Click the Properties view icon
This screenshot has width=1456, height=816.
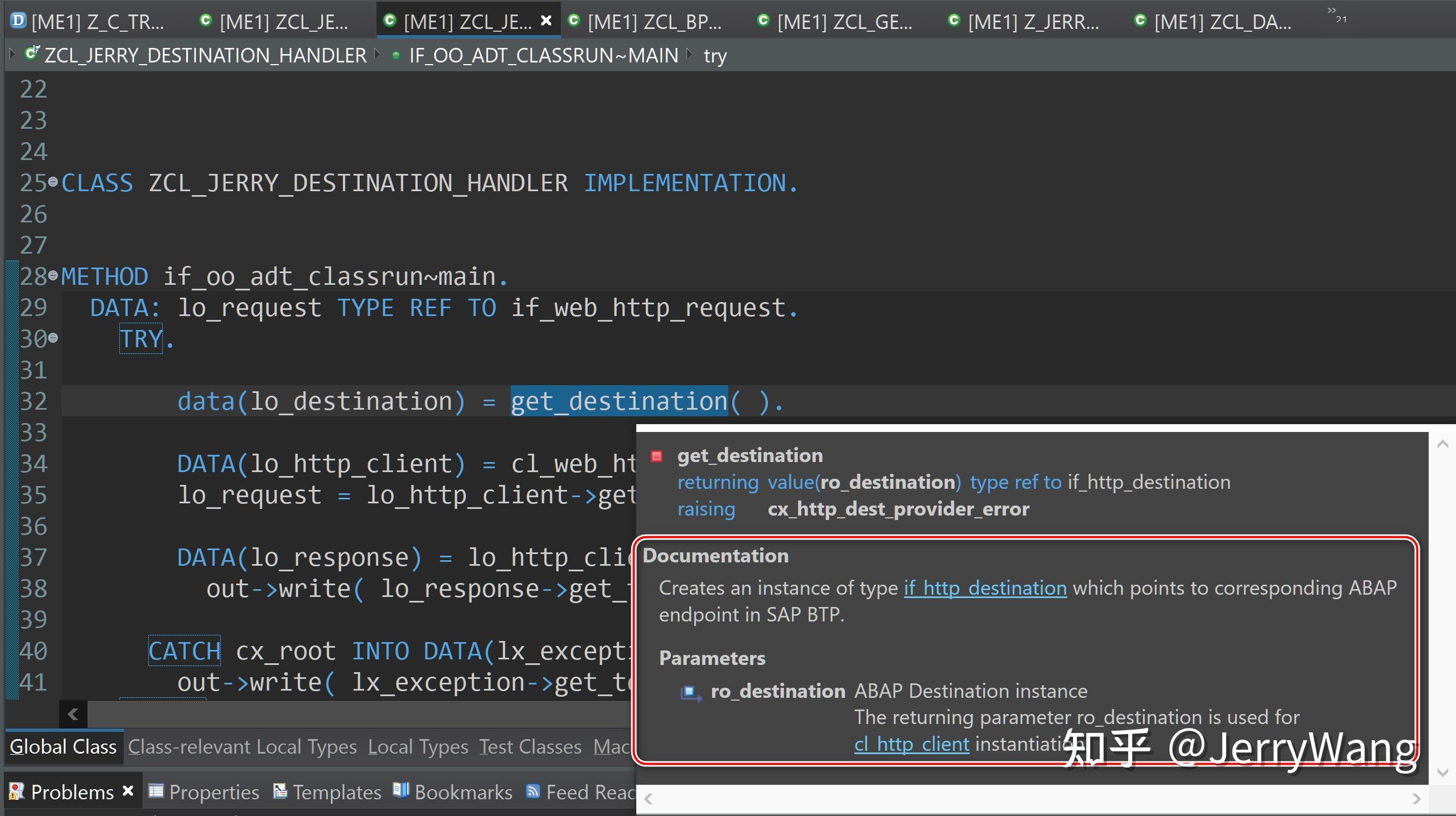(157, 791)
